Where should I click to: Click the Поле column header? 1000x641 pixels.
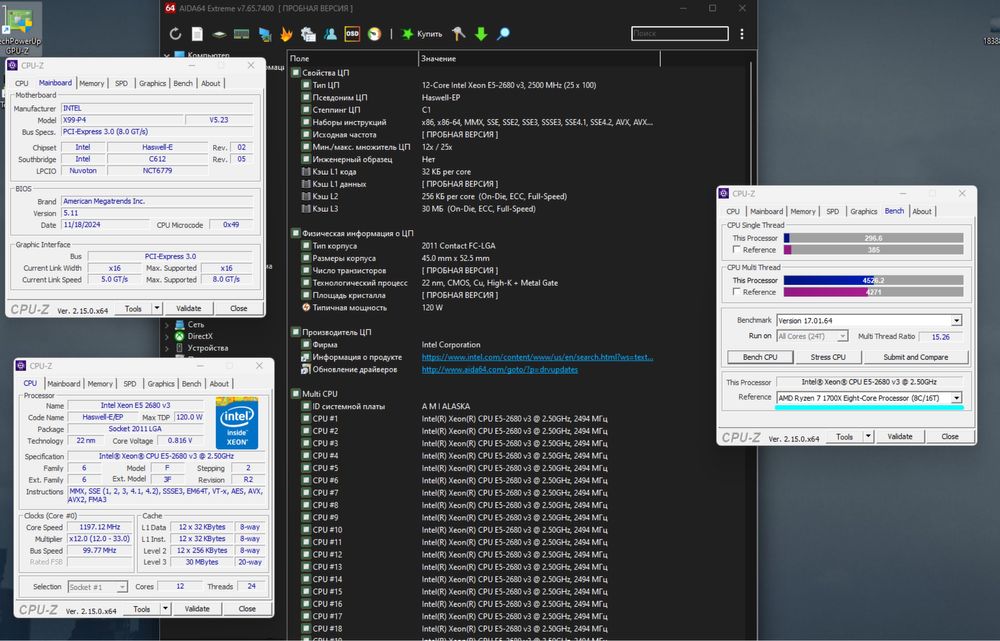click(353, 59)
